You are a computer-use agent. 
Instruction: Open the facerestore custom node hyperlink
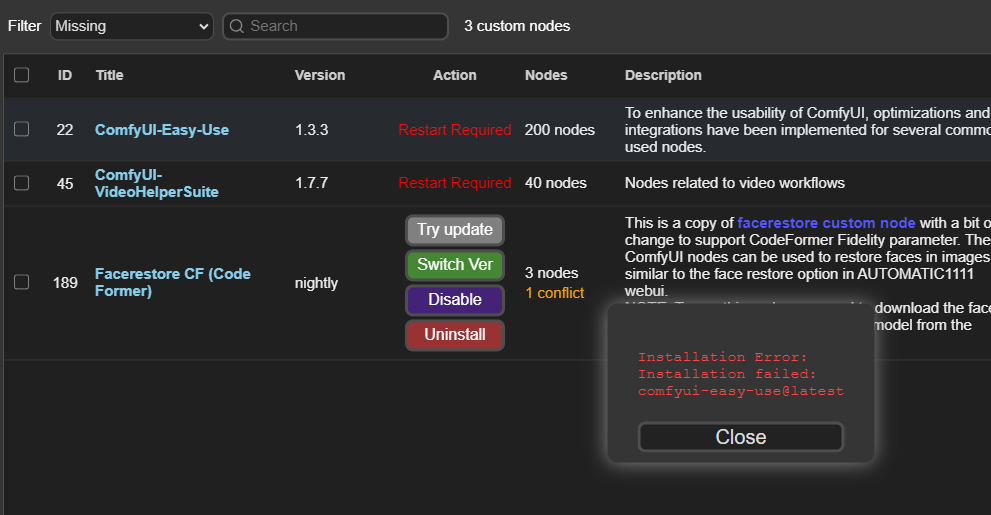[826, 223]
